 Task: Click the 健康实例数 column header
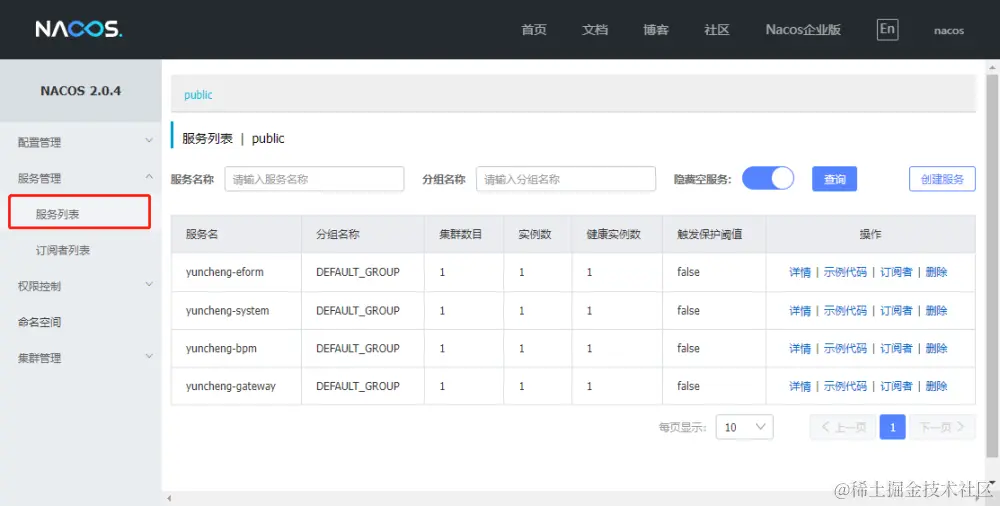click(x=617, y=234)
